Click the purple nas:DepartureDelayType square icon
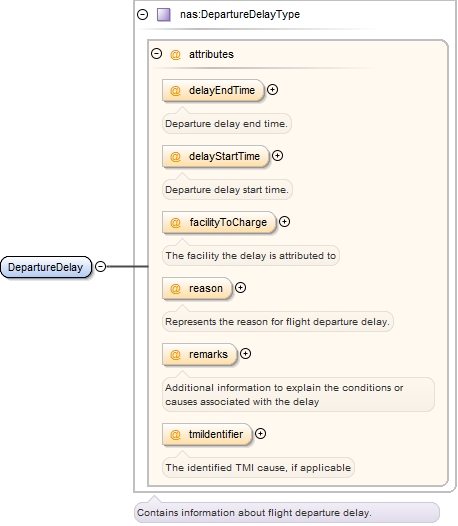458x526 pixels. click(x=164, y=14)
